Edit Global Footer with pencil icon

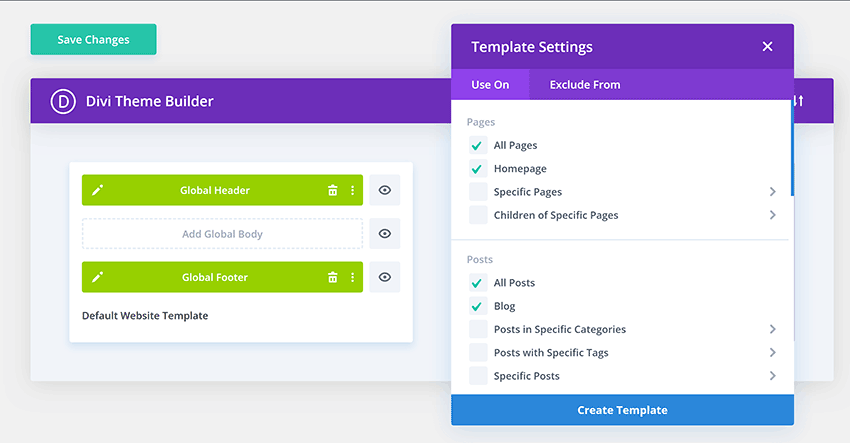point(98,277)
